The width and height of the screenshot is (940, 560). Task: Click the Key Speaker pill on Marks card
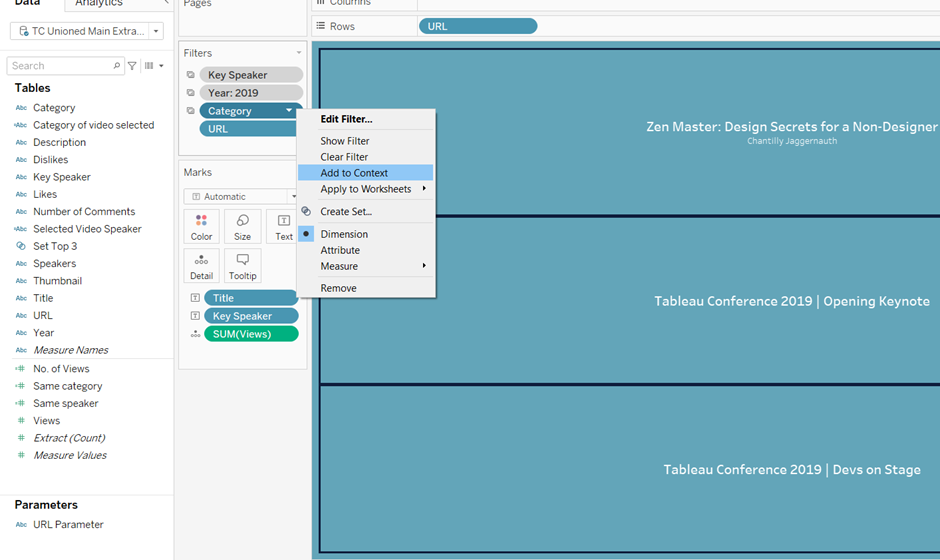tap(251, 316)
